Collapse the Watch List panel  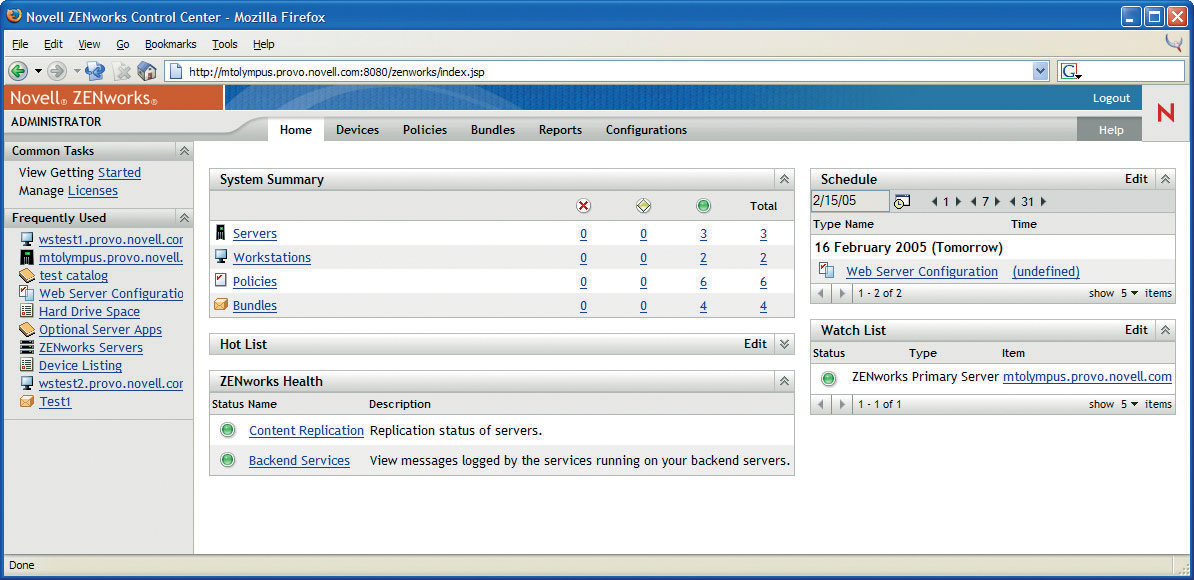(1164, 330)
